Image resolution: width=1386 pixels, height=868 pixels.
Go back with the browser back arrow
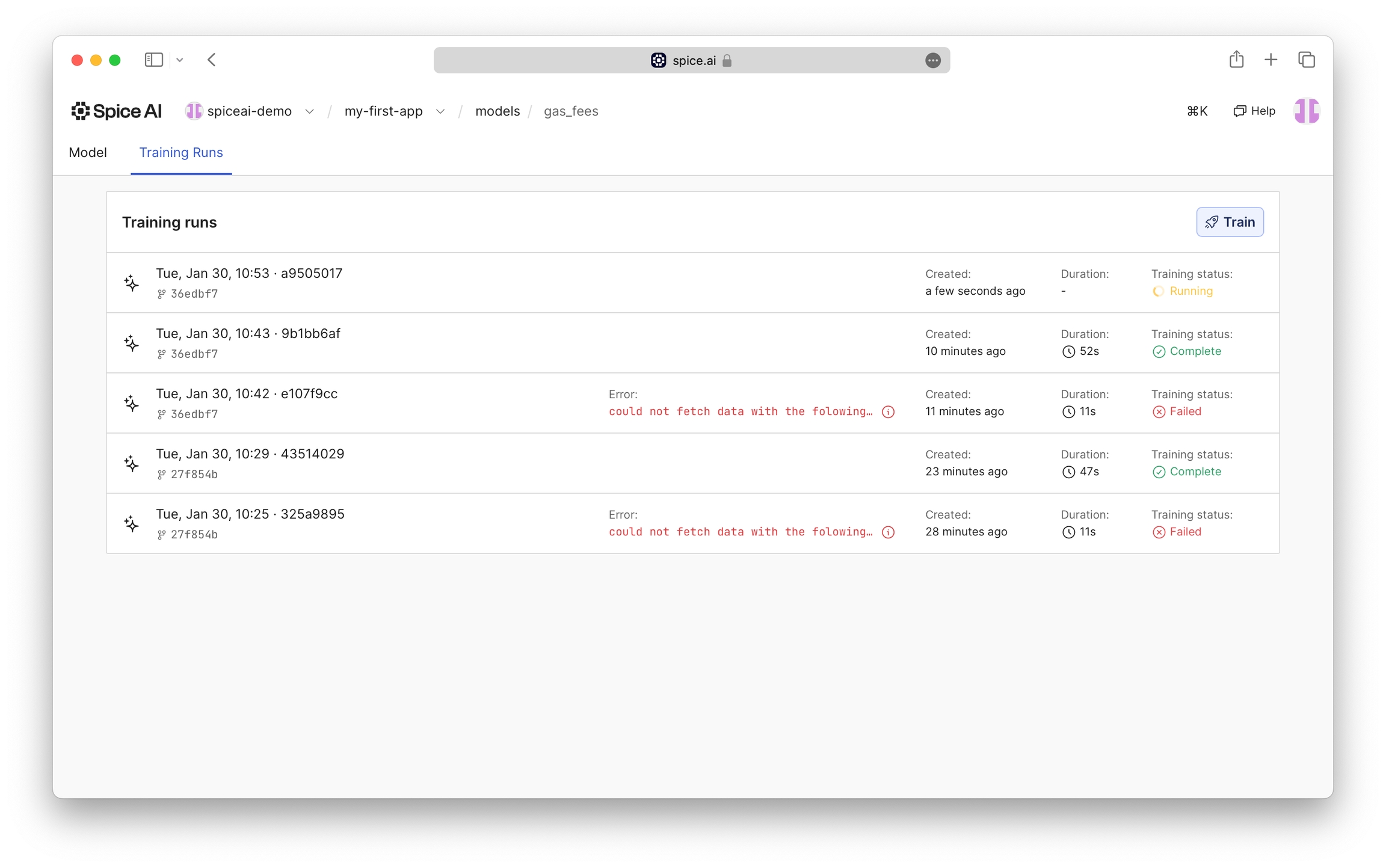click(x=211, y=60)
